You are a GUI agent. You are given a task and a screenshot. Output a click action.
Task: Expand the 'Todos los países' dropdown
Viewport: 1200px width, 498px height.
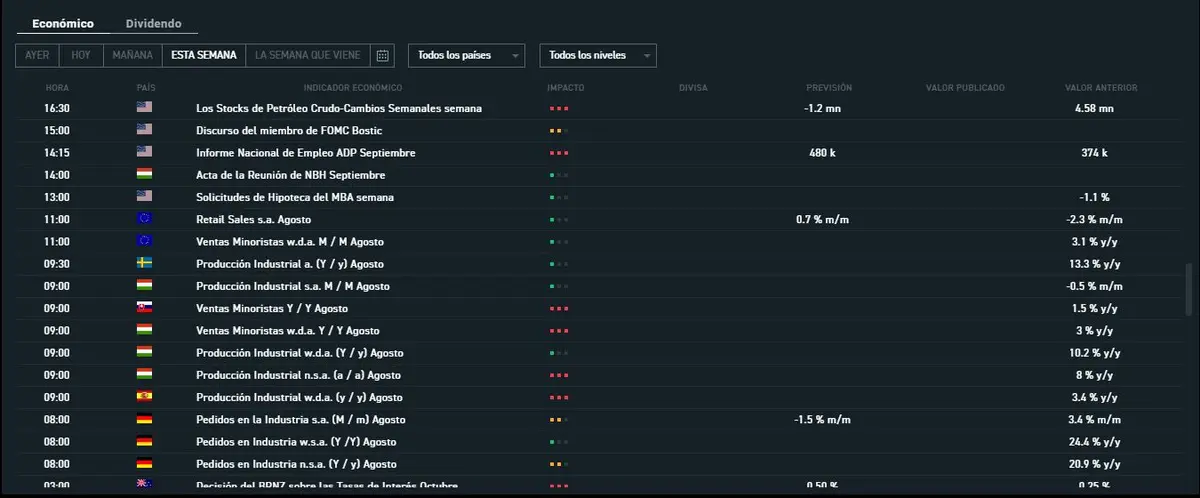[466, 56]
